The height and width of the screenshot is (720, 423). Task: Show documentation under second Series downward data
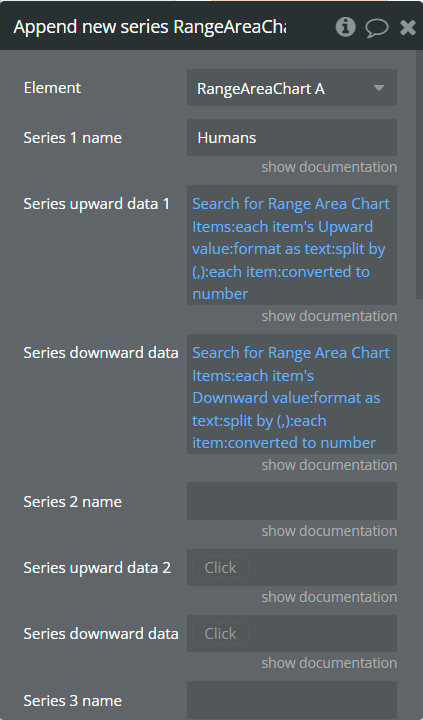(x=329, y=663)
